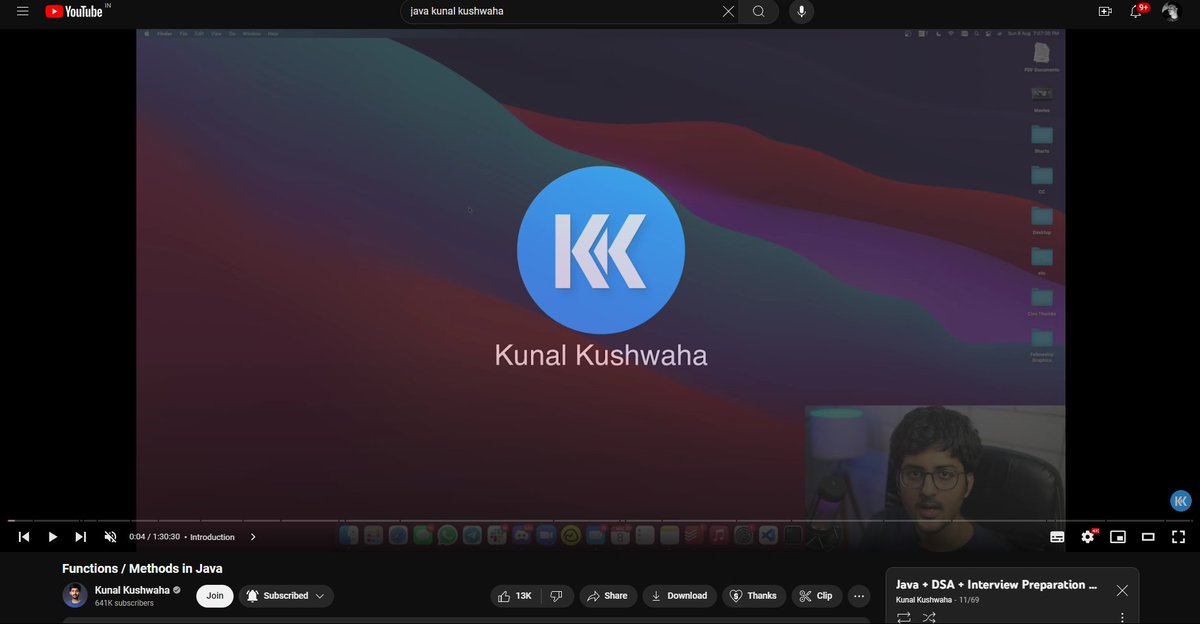Open Kunal Kushwaha channel avatar
1200x624 pixels.
pyautogui.click(x=75, y=596)
